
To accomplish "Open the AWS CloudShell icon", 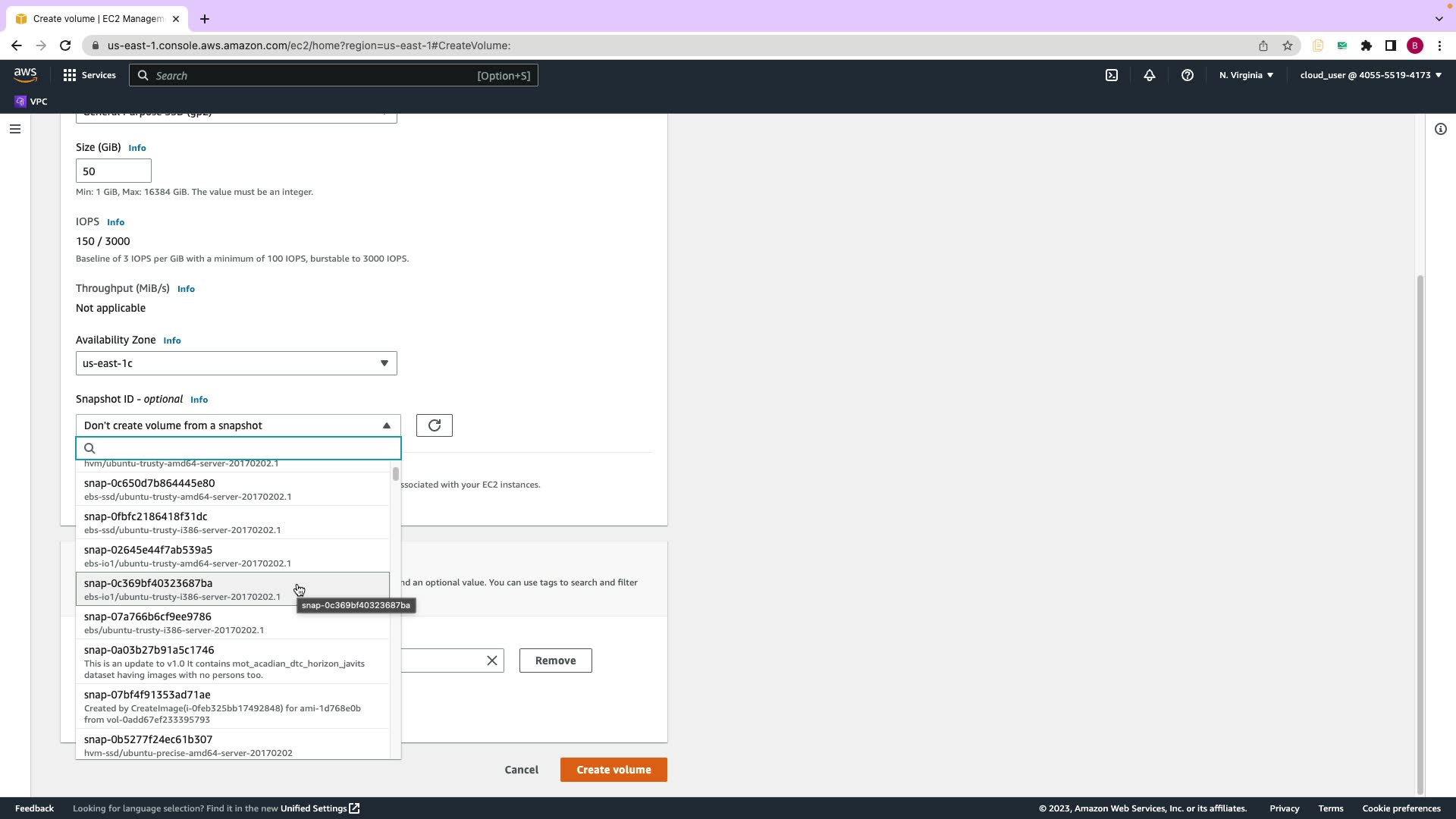I will [1111, 75].
